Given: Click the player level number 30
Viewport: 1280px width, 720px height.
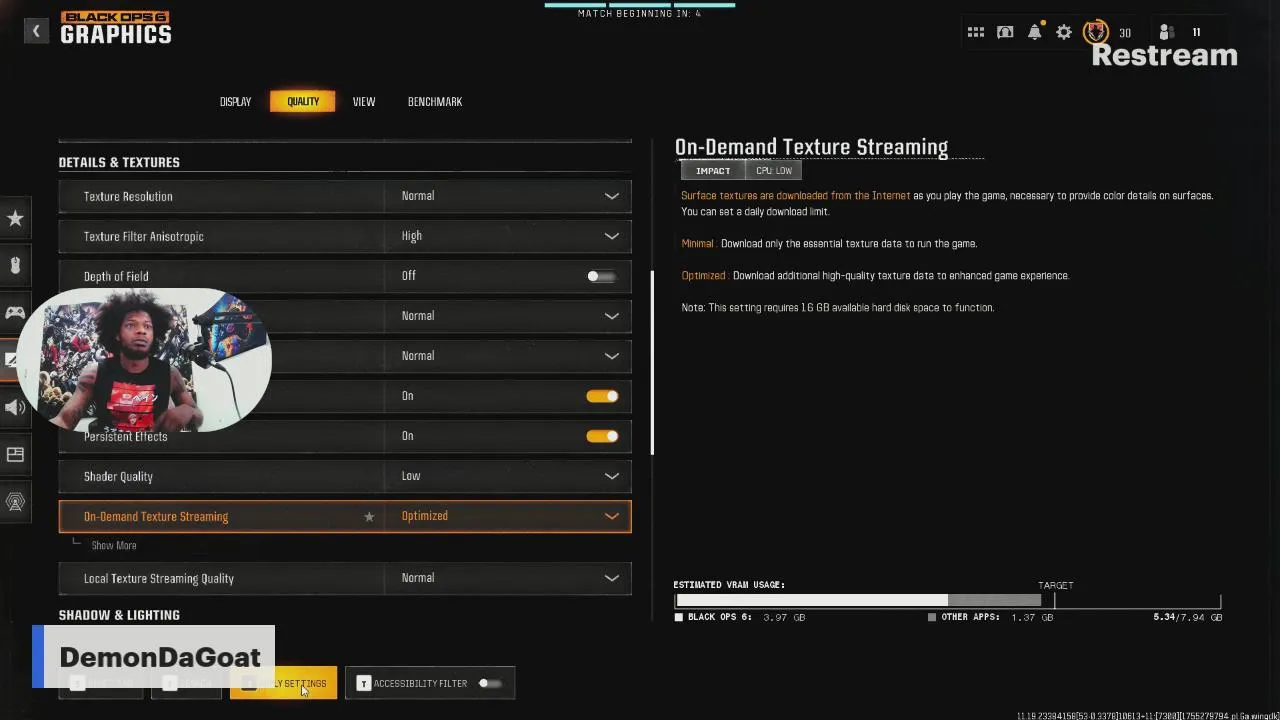Looking at the screenshot, I should point(1125,33).
